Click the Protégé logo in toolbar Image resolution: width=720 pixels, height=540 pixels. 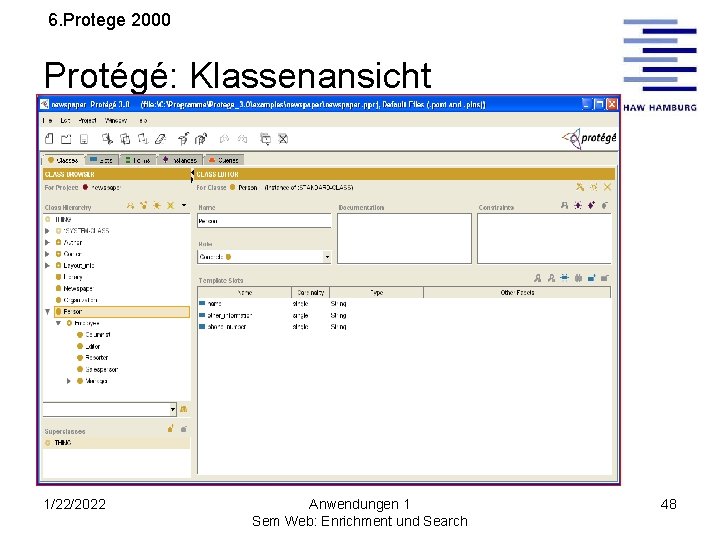pyautogui.click(x=589, y=138)
